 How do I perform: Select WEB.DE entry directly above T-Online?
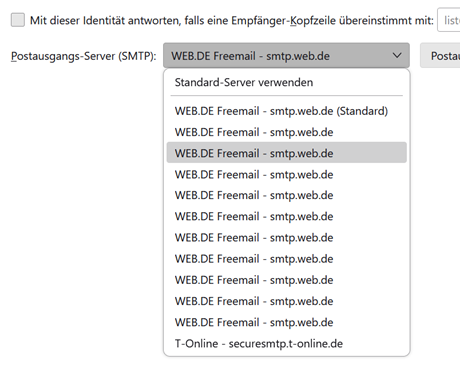[x=287, y=322]
